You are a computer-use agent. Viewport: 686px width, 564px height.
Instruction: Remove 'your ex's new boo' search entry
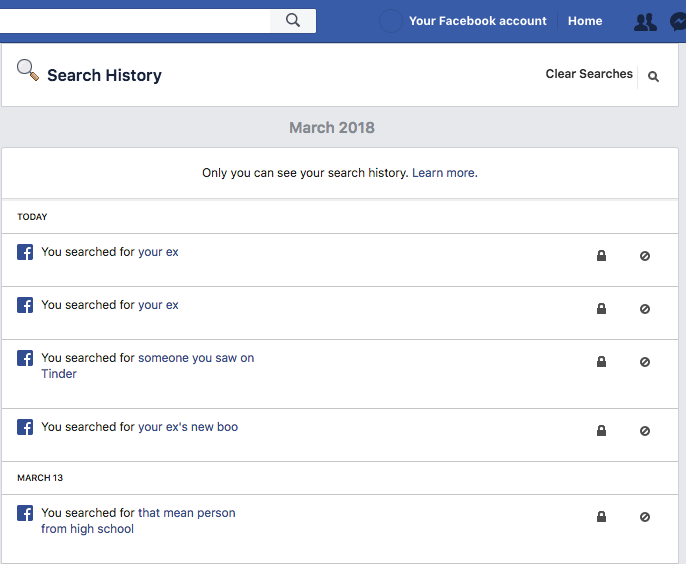point(644,431)
